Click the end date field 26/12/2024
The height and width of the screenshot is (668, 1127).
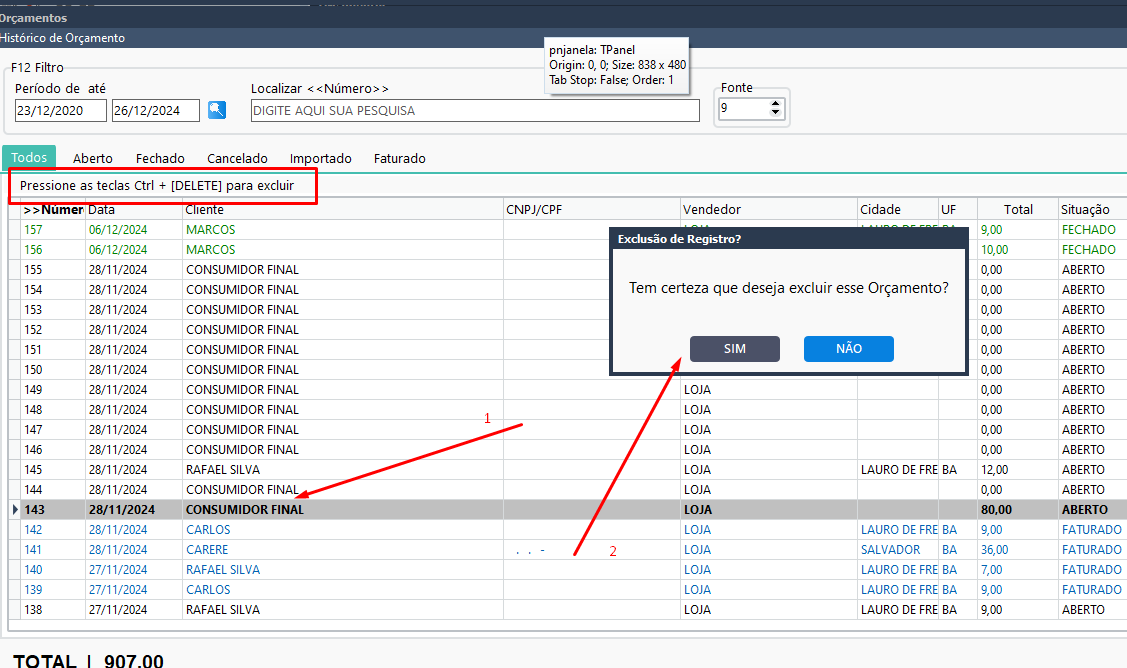pos(156,111)
